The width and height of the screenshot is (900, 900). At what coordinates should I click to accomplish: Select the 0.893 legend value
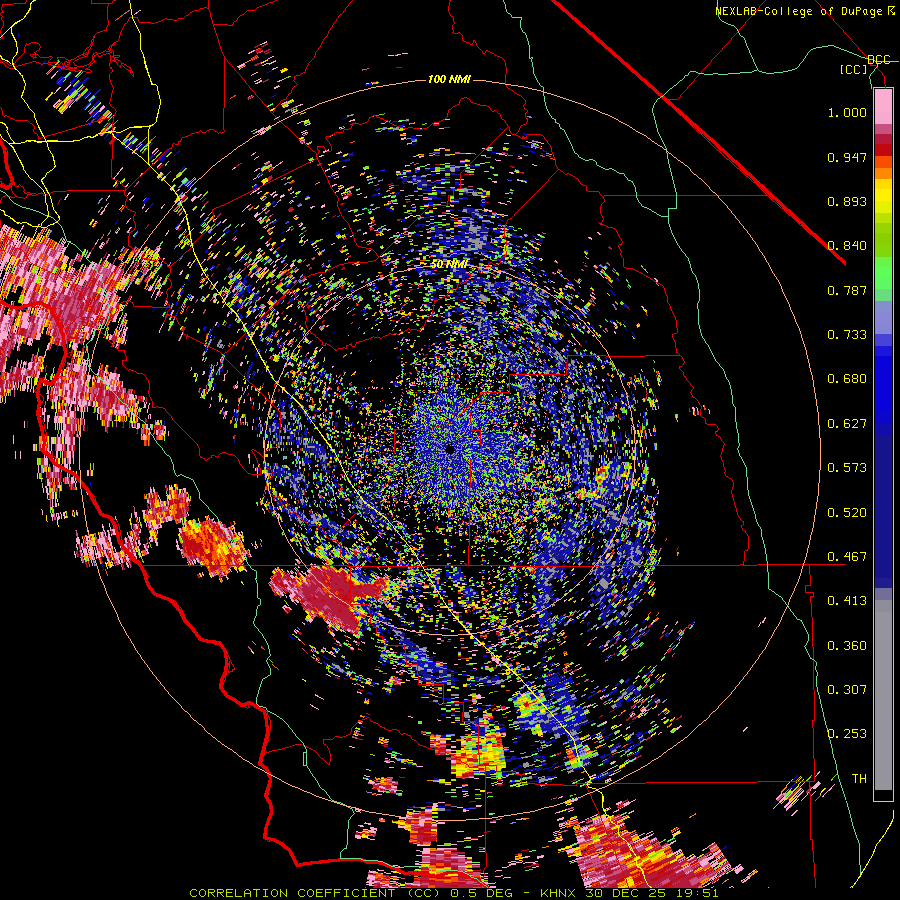(847, 201)
